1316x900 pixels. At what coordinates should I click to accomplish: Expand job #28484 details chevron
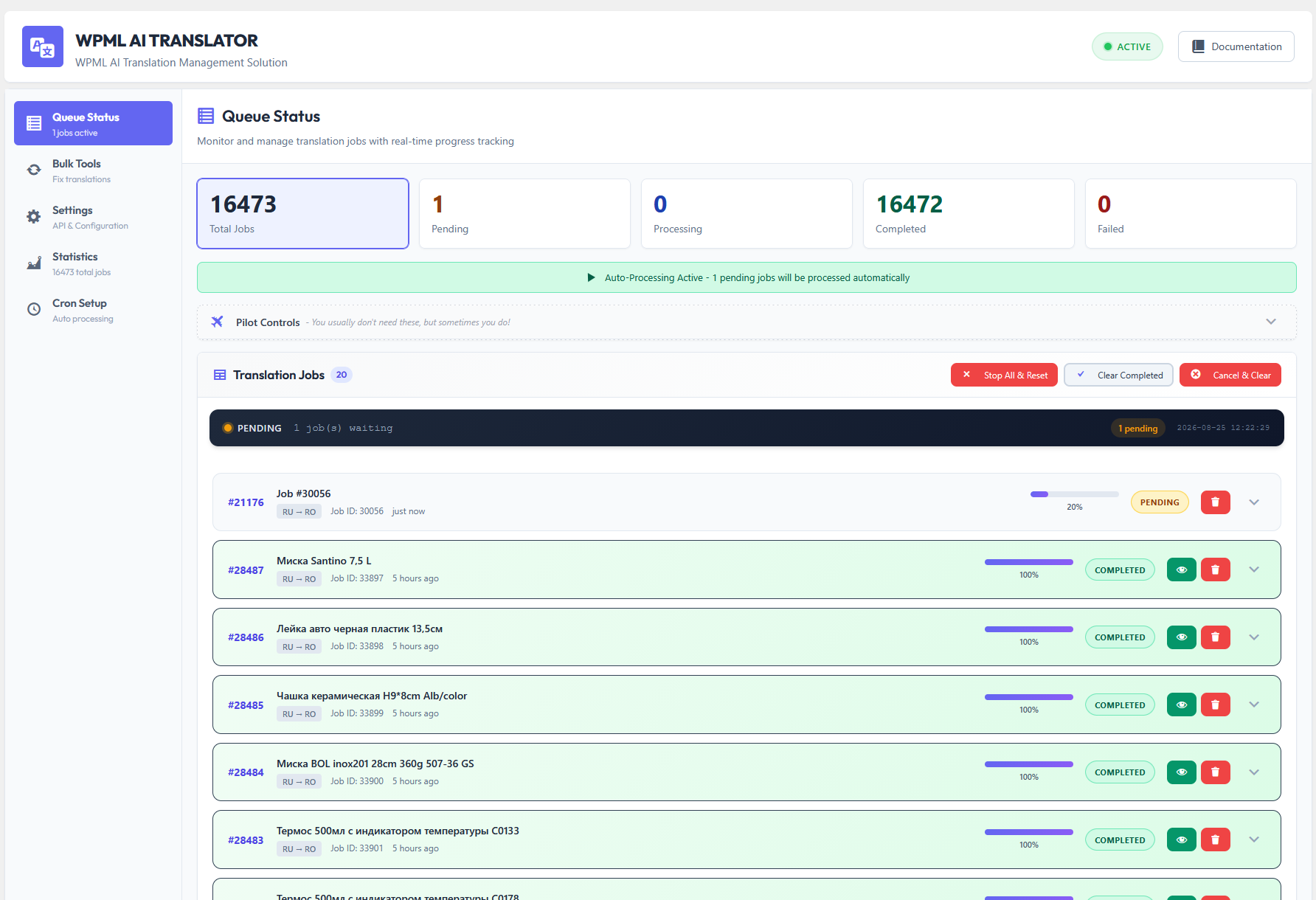click(1254, 772)
